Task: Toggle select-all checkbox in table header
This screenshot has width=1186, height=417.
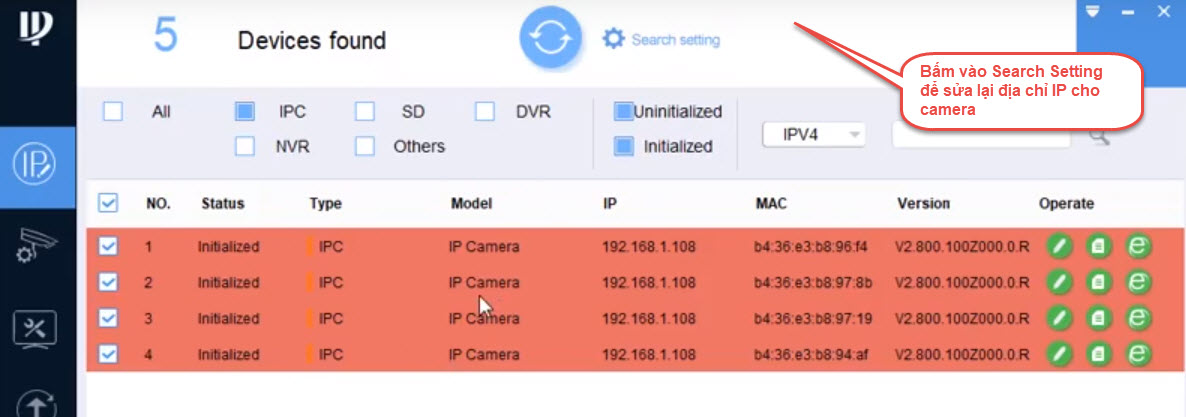Action: point(108,203)
